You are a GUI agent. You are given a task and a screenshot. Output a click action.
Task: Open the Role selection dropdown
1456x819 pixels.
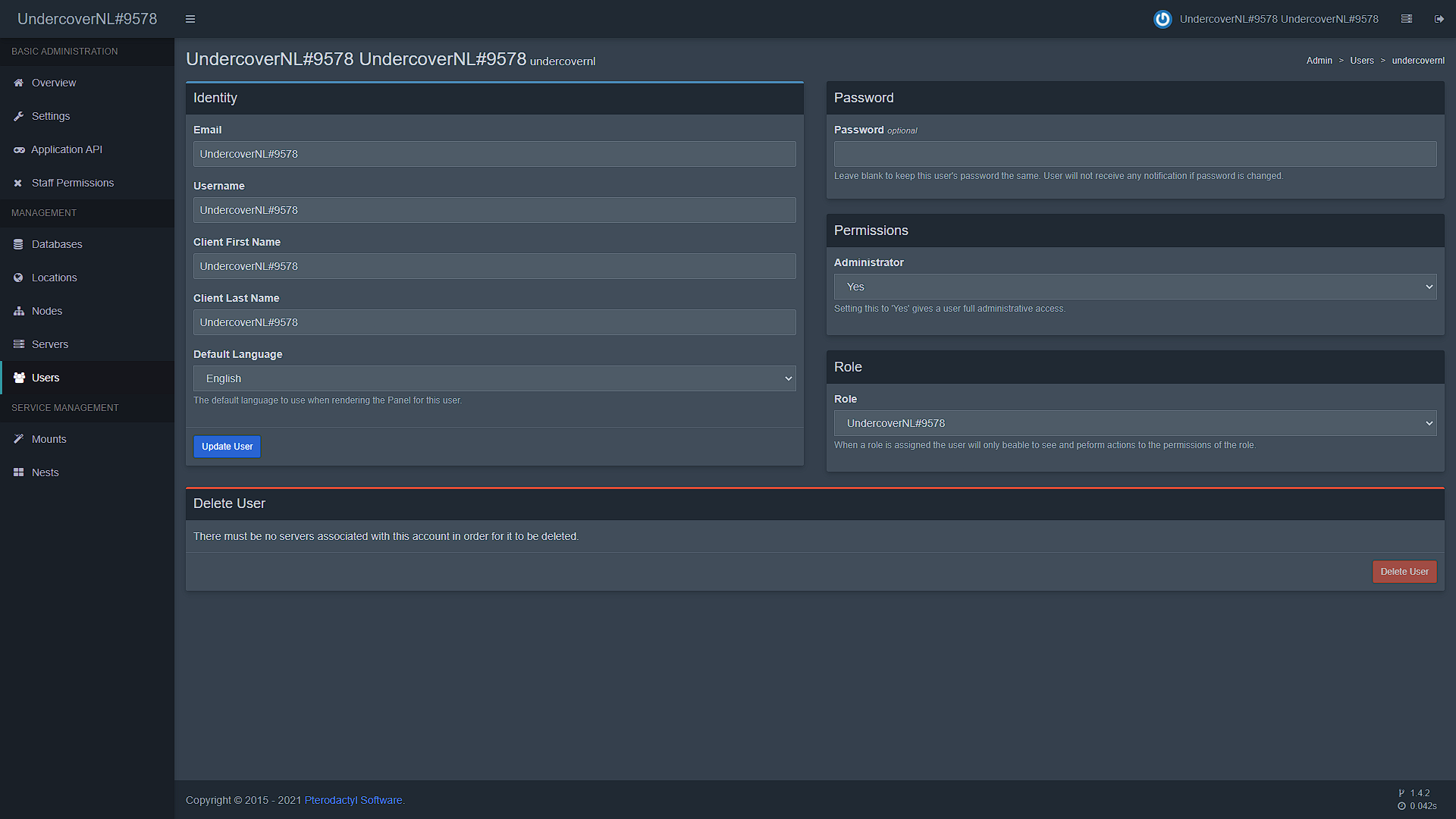[x=1134, y=423]
